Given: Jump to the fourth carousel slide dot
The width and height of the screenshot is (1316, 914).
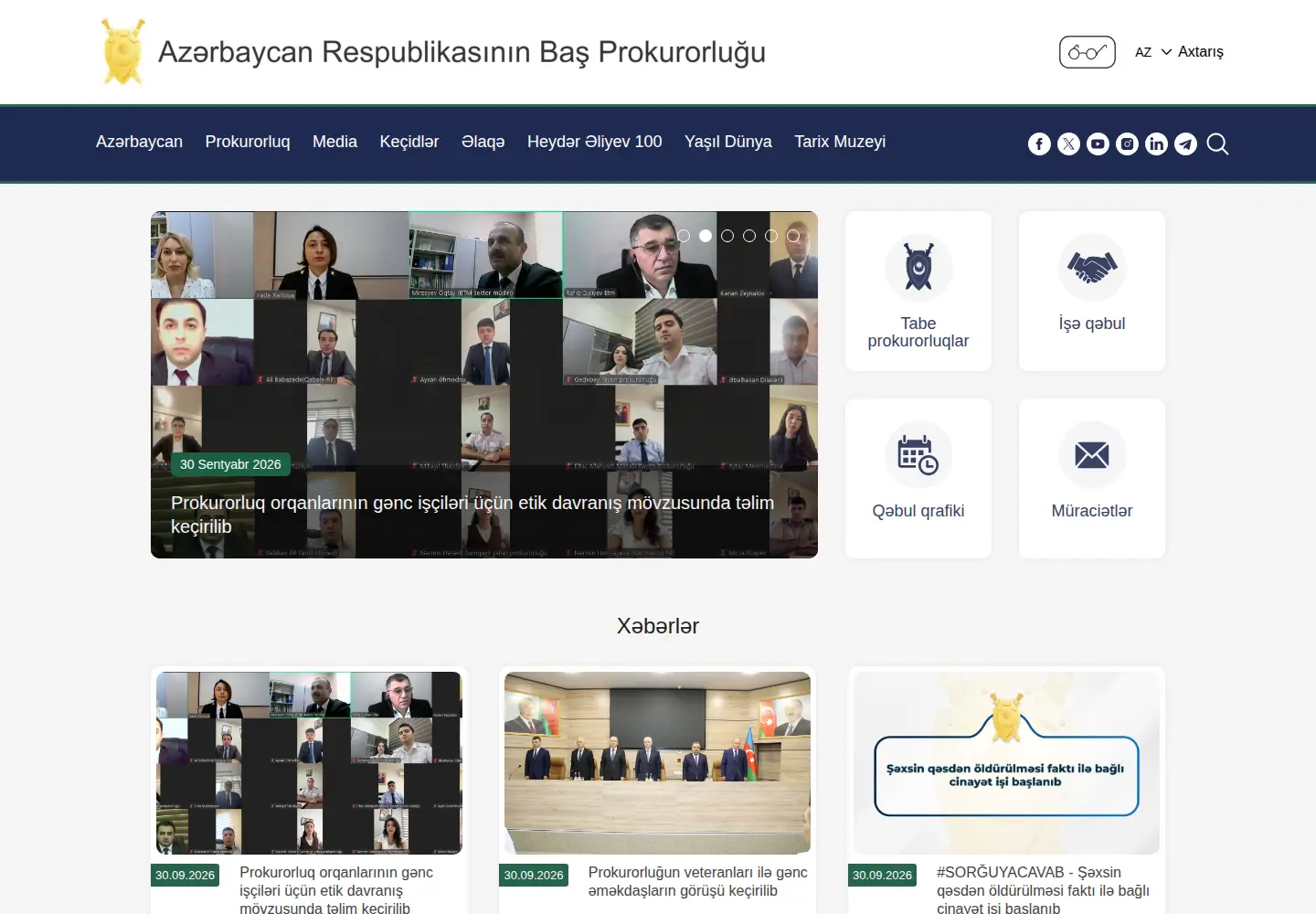Looking at the screenshot, I should [x=749, y=236].
